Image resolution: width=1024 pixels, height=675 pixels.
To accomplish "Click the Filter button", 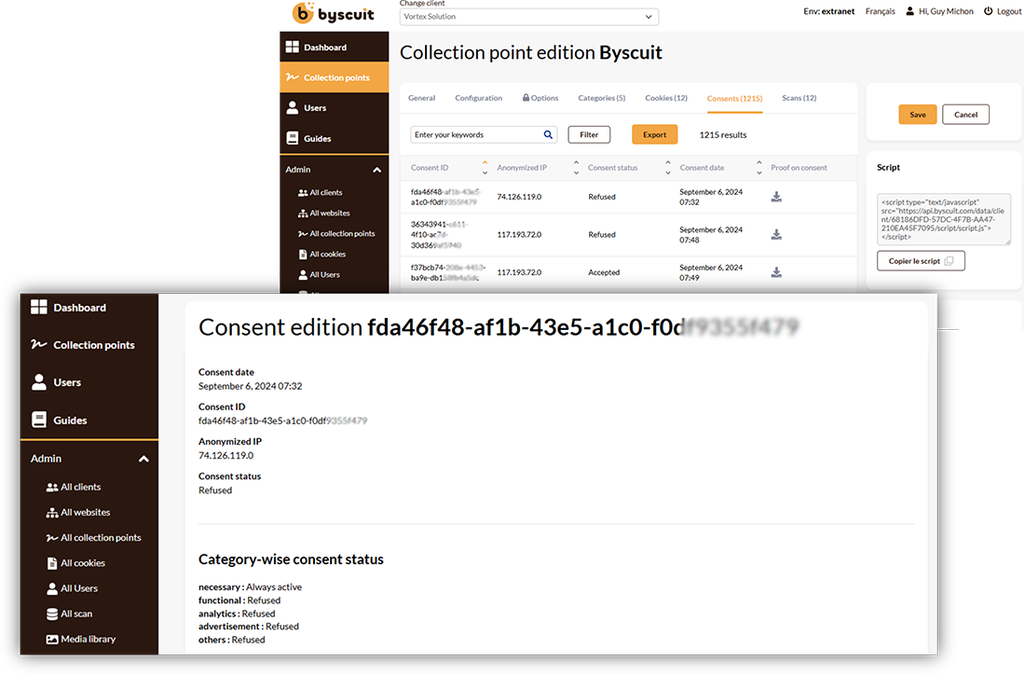I will (589, 134).
